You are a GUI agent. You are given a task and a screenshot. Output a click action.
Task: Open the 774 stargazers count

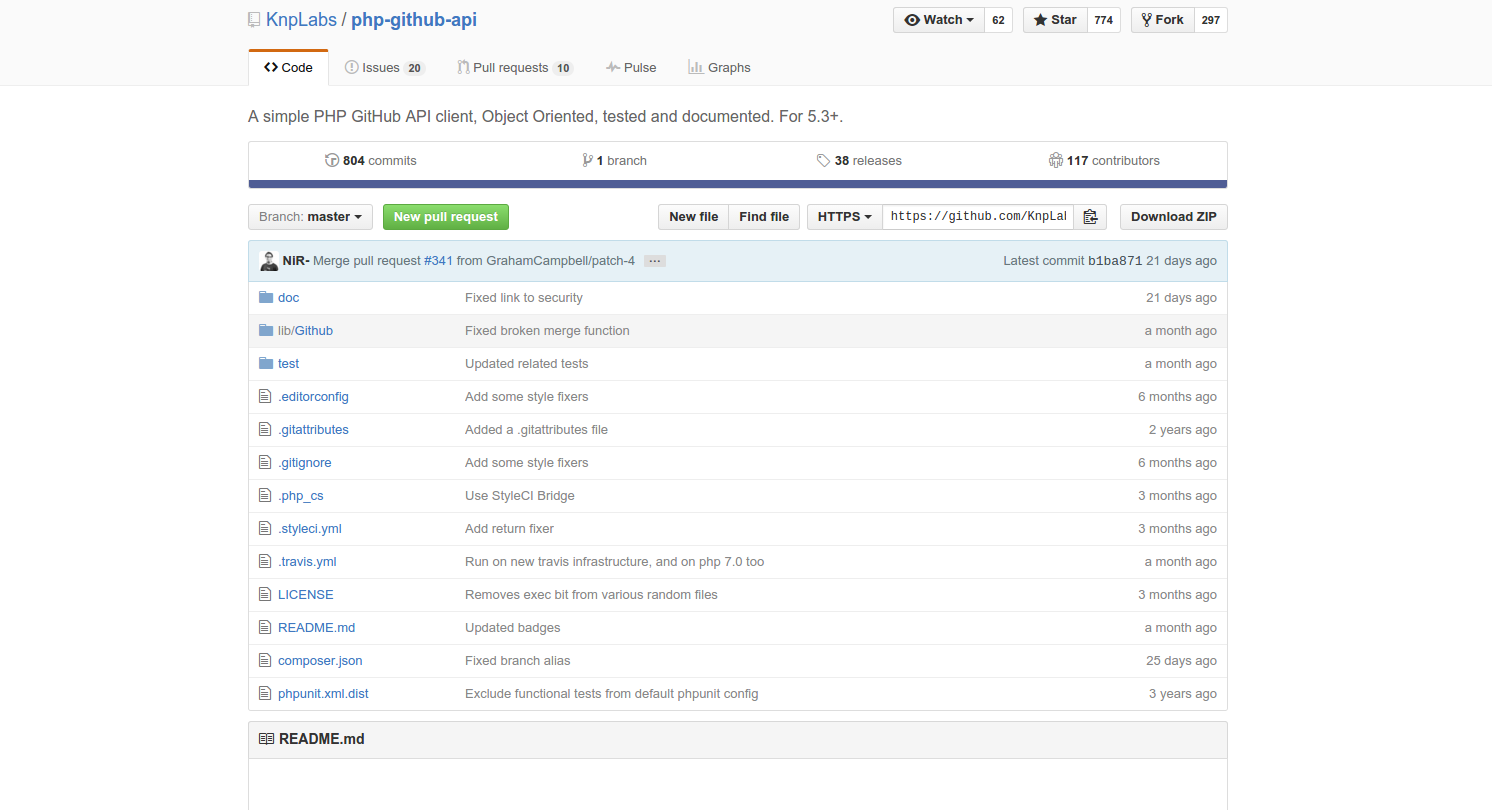pyautogui.click(x=1103, y=20)
